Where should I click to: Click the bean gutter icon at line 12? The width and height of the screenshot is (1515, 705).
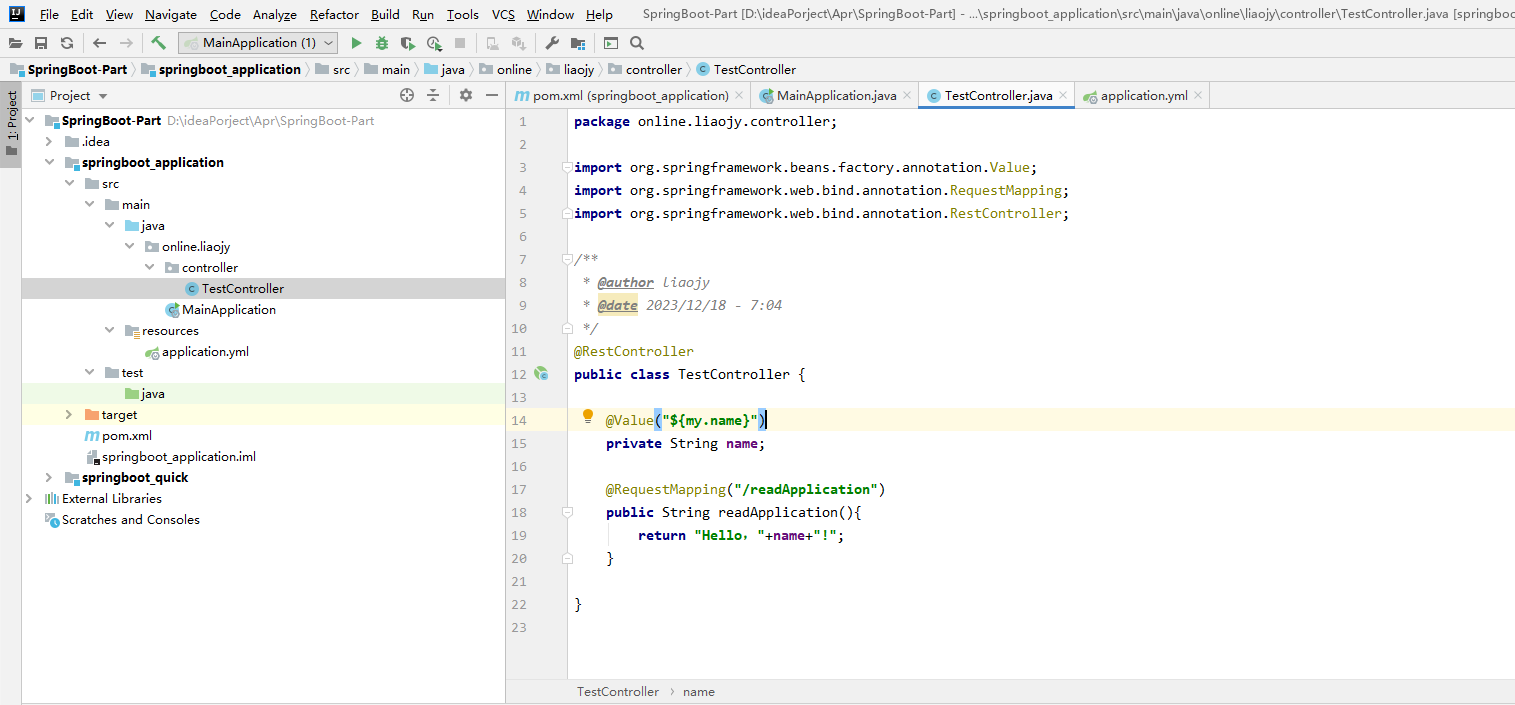click(541, 374)
